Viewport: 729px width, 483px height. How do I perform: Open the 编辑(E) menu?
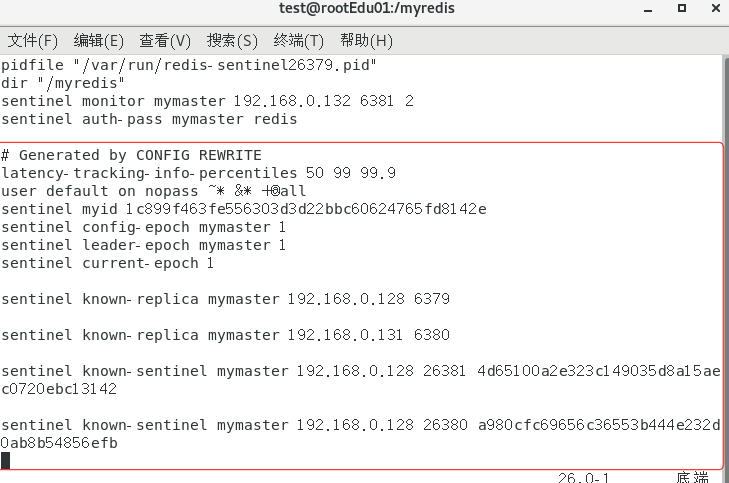pyautogui.click(x=99, y=41)
